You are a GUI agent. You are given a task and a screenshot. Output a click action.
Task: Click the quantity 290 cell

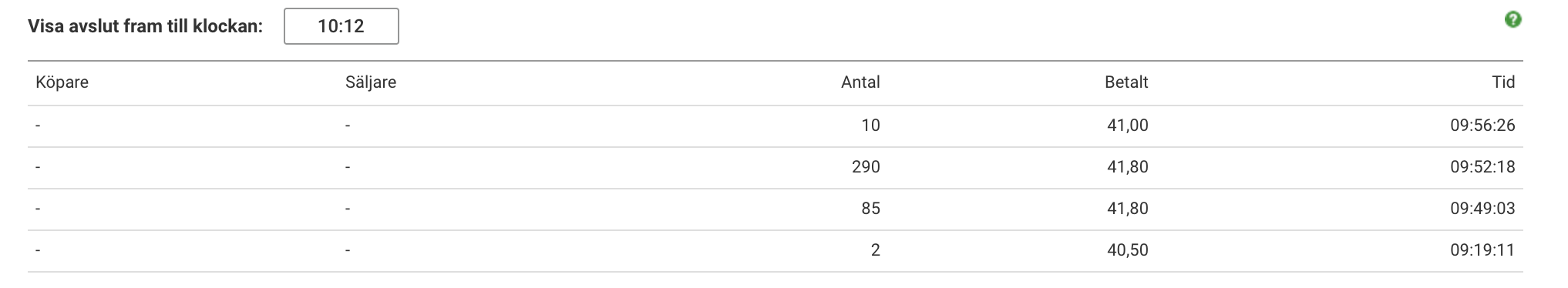(866, 167)
